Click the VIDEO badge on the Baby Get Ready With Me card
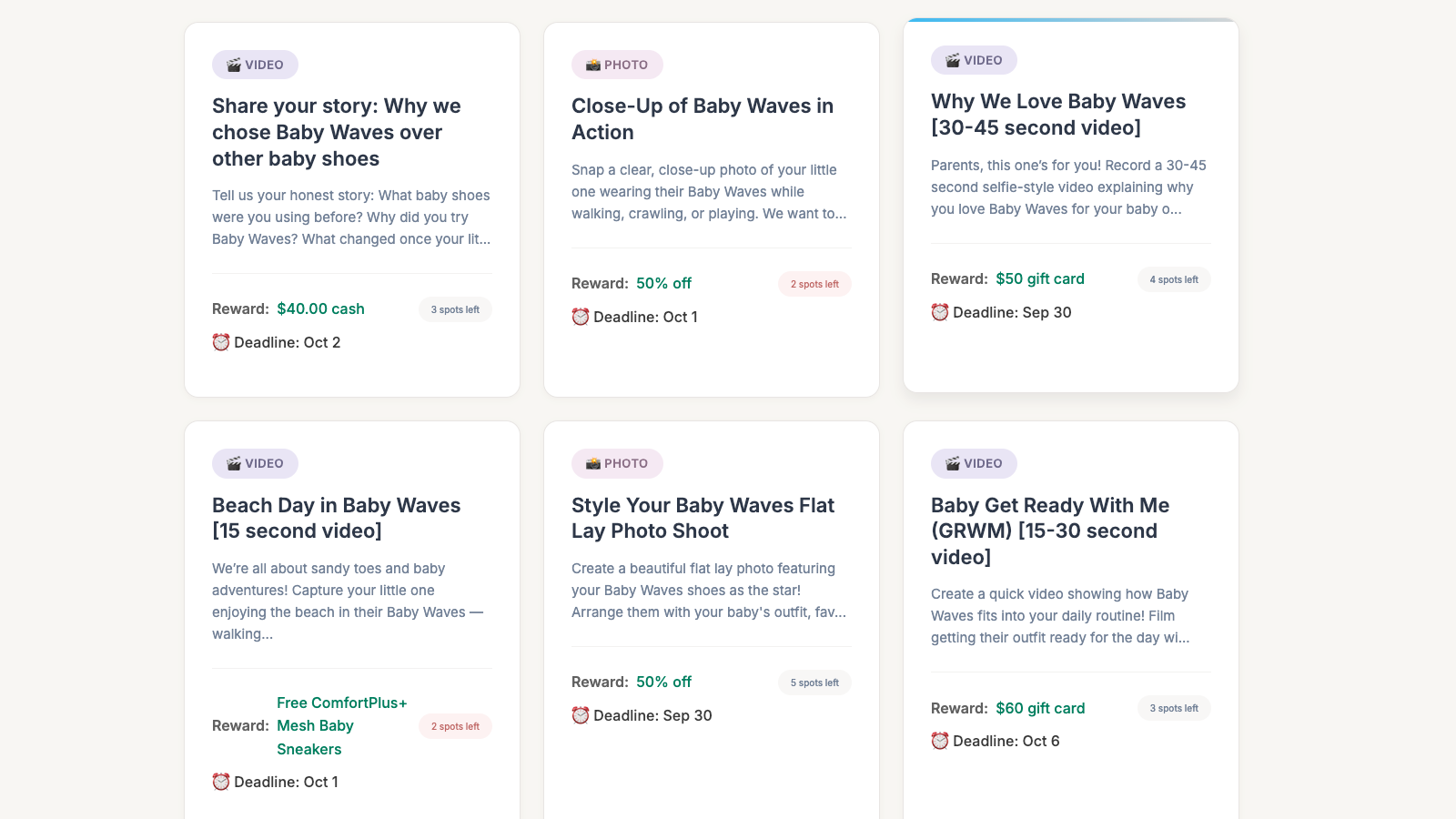Viewport: 1456px width, 819px height. (974, 463)
